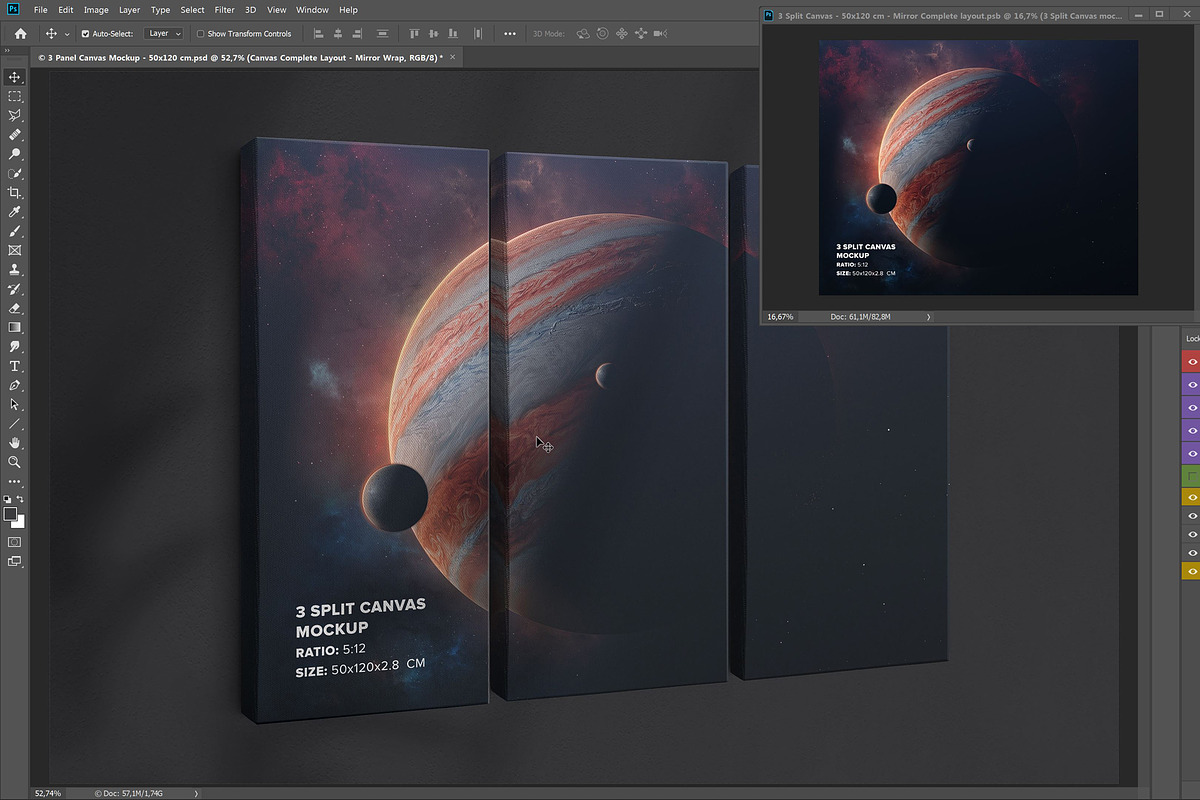Viewport: 1200px width, 800px height.
Task: Uncheck the Auto-Select checkbox
Action: click(x=85, y=34)
